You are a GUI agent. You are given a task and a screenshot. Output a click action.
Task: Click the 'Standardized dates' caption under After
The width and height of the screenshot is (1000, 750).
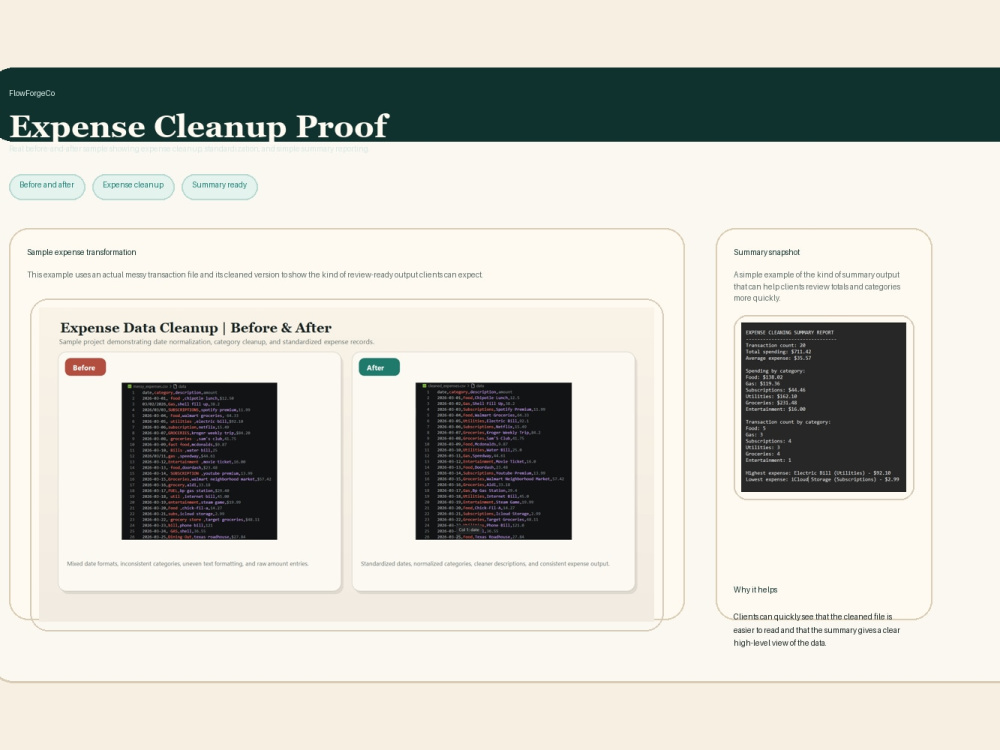click(x=485, y=564)
